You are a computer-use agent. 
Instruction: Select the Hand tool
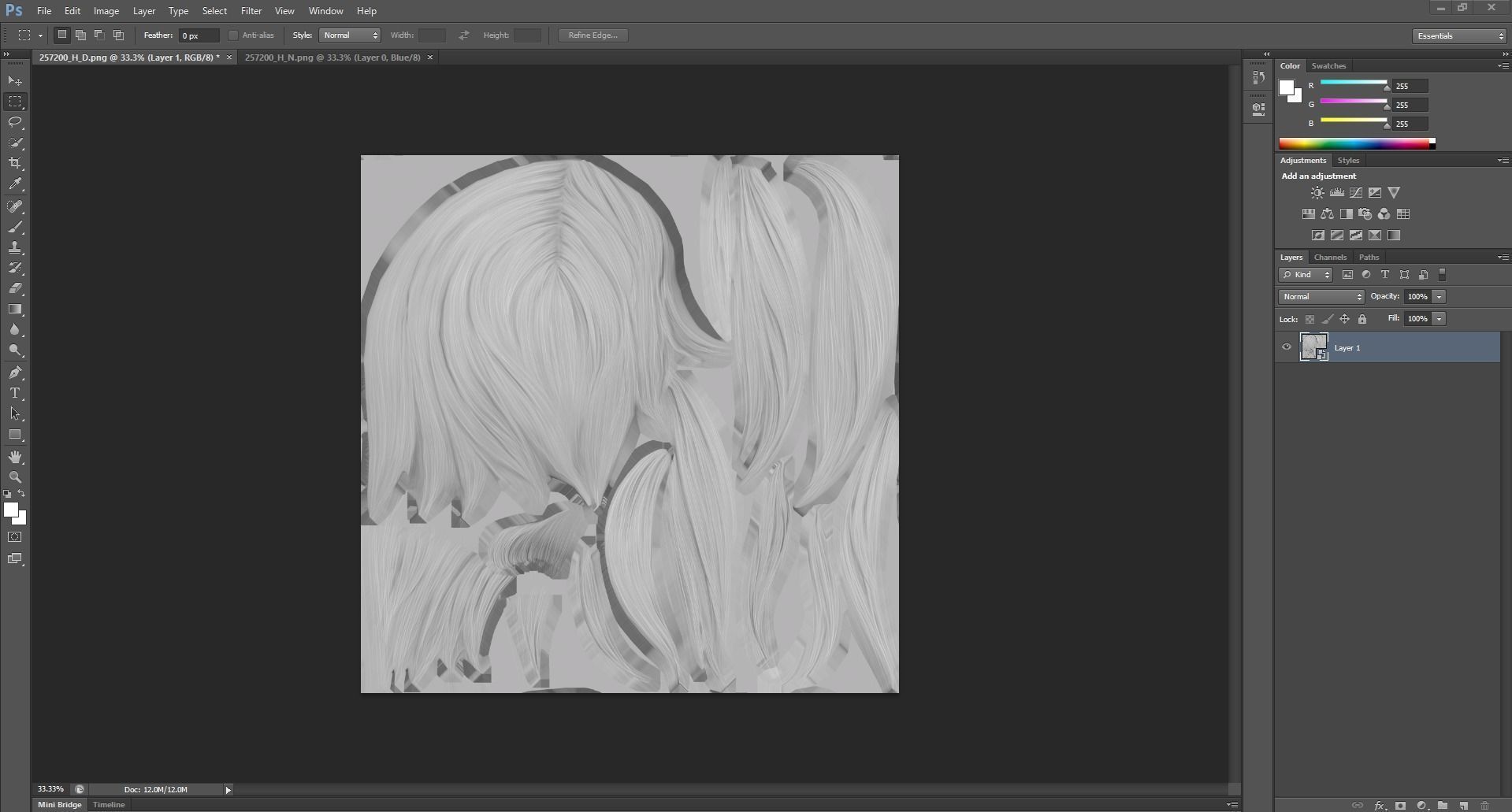click(15, 457)
